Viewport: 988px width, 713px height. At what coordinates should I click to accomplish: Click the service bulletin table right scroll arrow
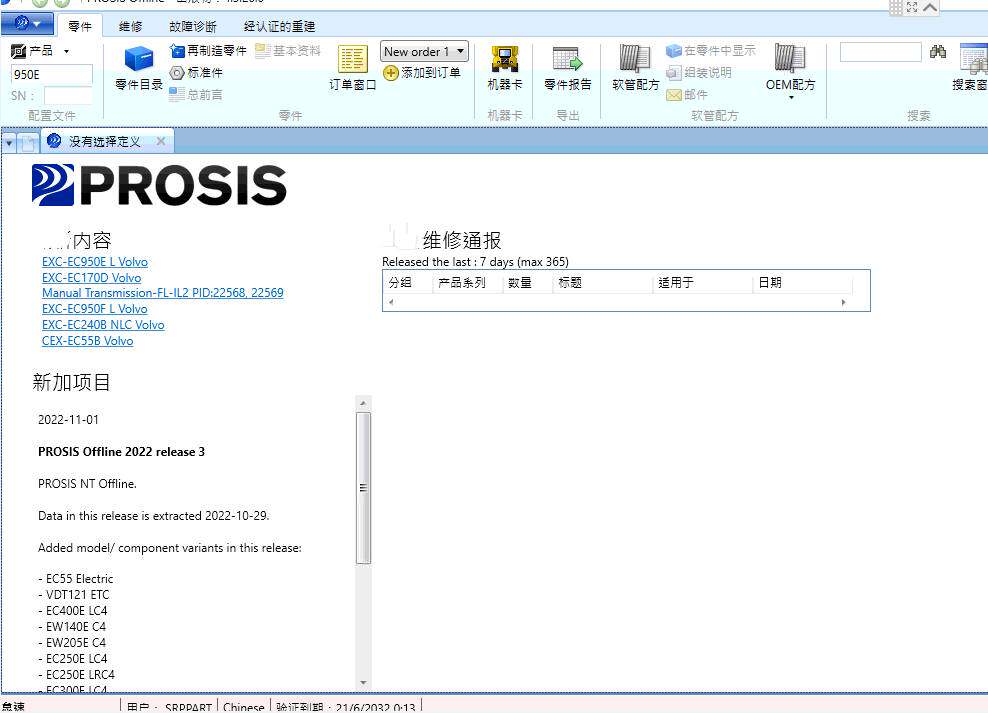coord(843,302)
